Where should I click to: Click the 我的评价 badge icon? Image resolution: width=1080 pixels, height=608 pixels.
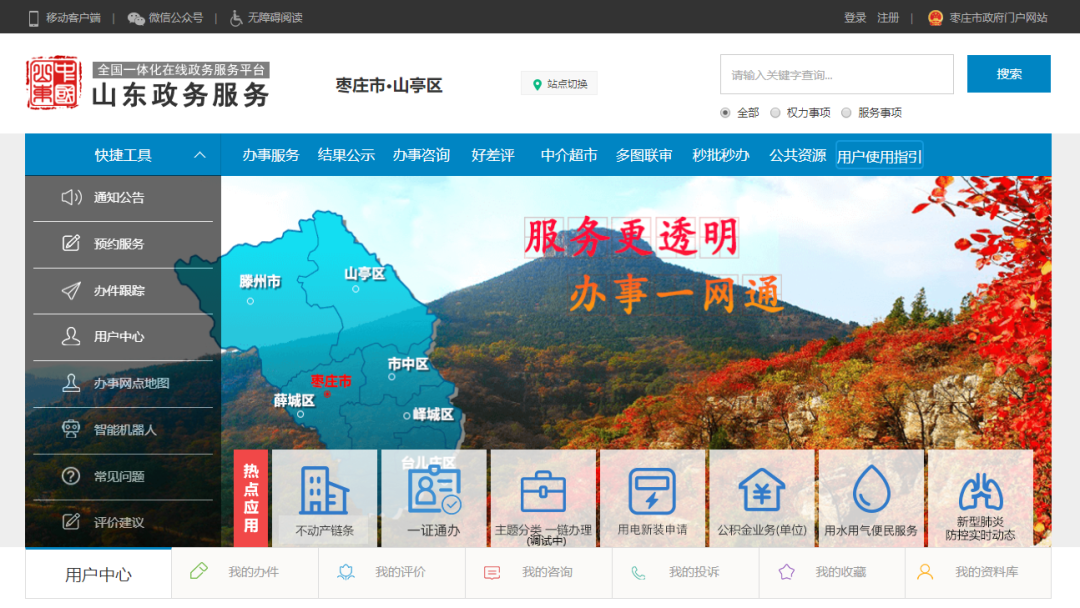pyautogui.click(x=346, y=572)
